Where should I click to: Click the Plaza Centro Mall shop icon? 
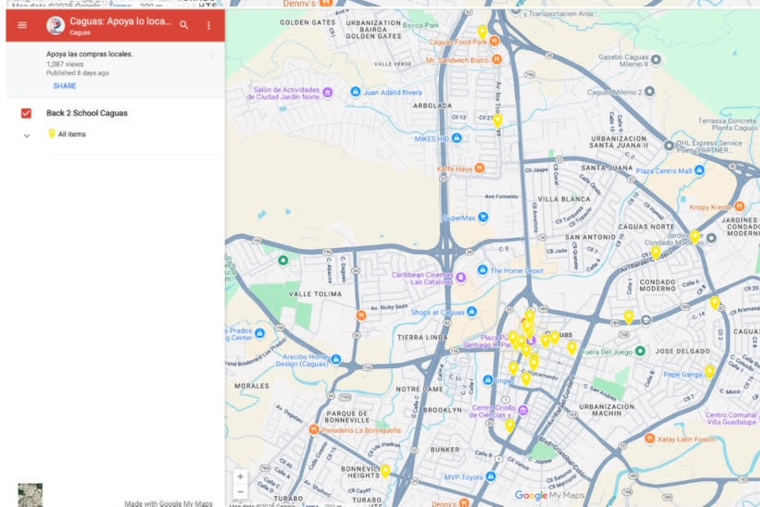tap(699, 170)
